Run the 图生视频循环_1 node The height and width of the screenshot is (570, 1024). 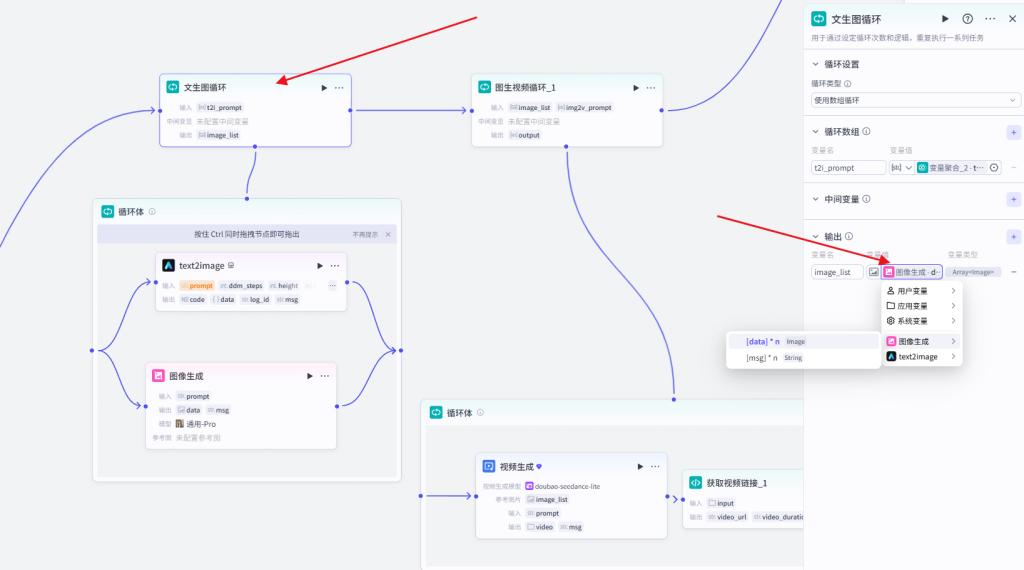tap(635, 87)
